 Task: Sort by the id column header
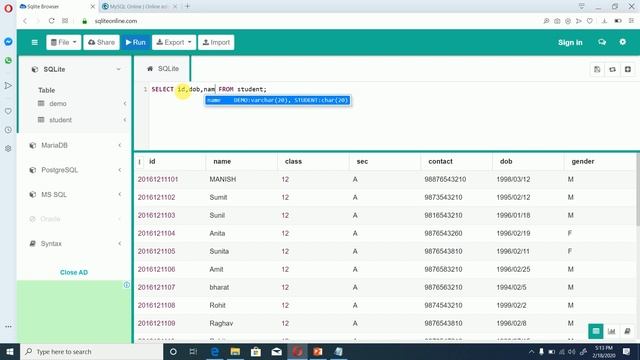coord(152,162)
